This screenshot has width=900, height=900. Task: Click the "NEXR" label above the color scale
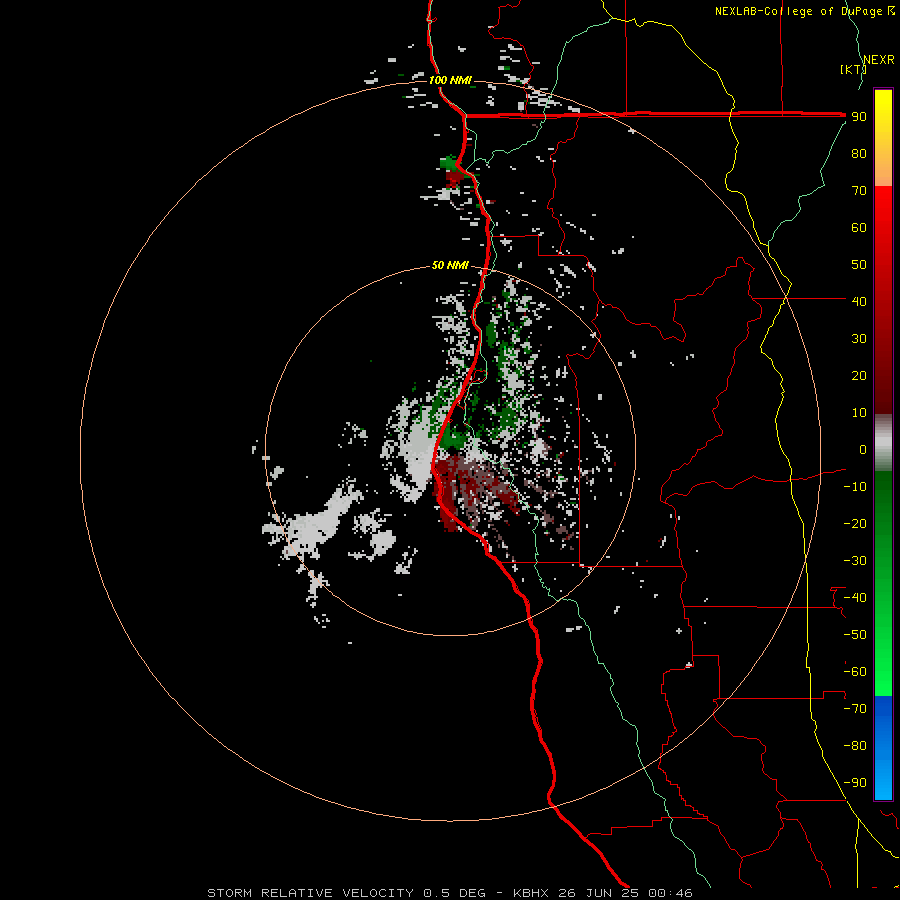click(878, 60)
